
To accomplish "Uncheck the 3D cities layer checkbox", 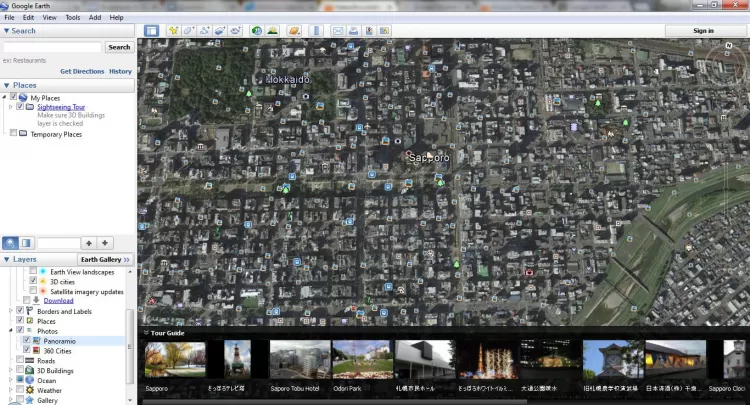I will pos(33,281).
